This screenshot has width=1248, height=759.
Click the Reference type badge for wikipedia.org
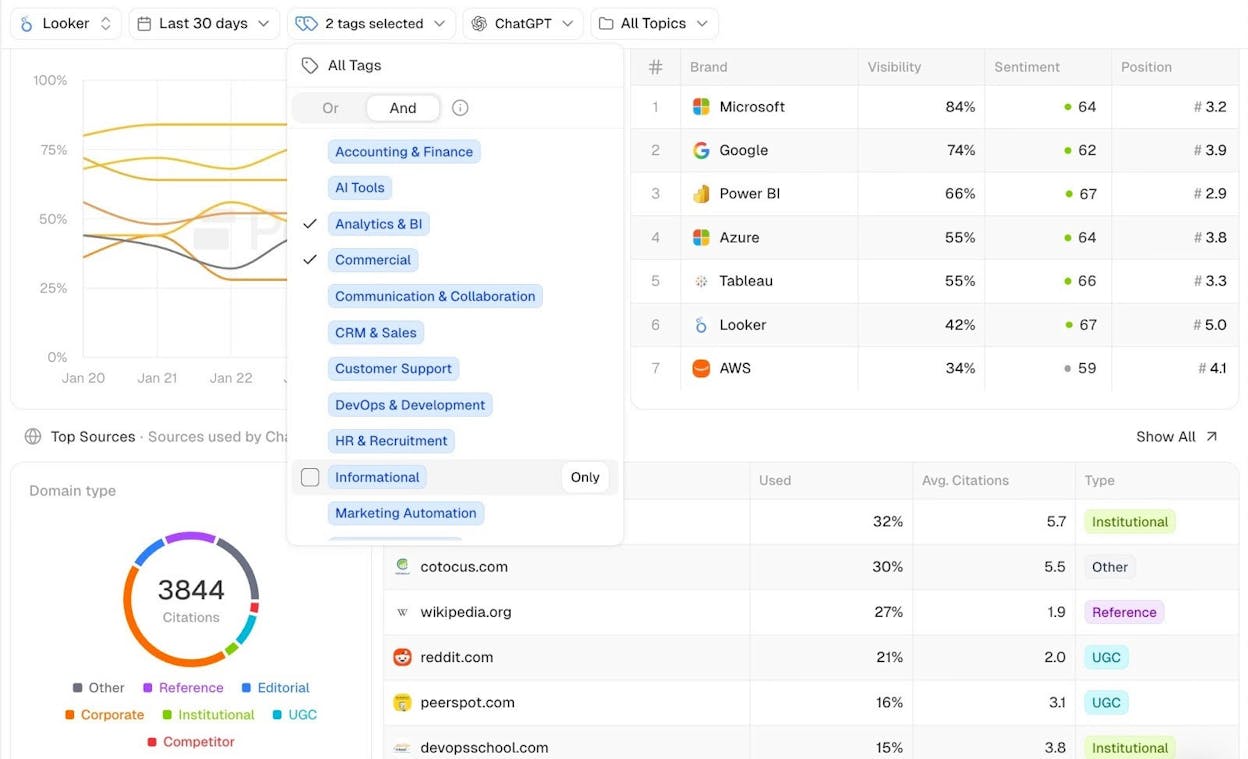coord(1124,612)
